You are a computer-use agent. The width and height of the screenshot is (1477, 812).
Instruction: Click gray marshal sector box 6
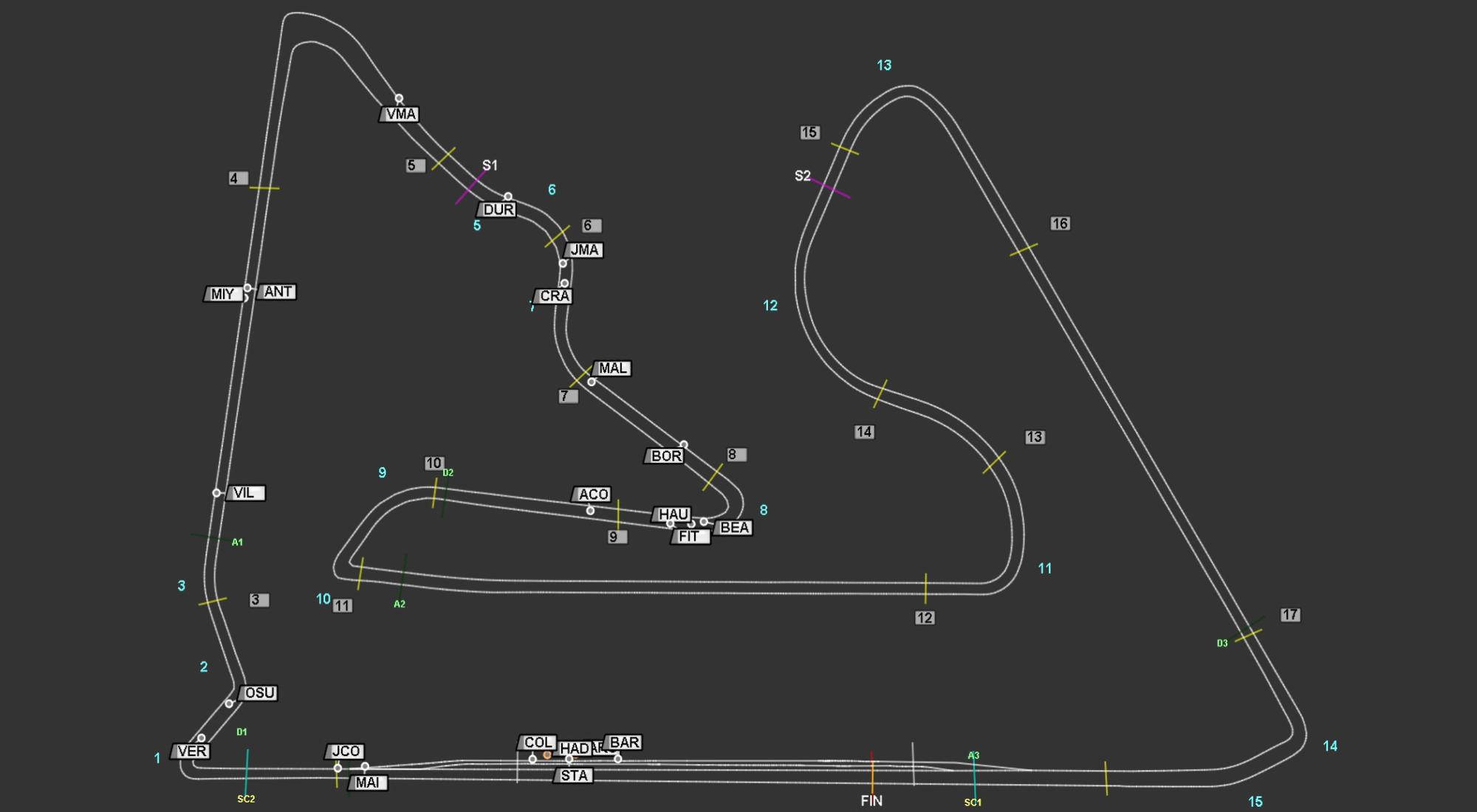tap(591, 226)
